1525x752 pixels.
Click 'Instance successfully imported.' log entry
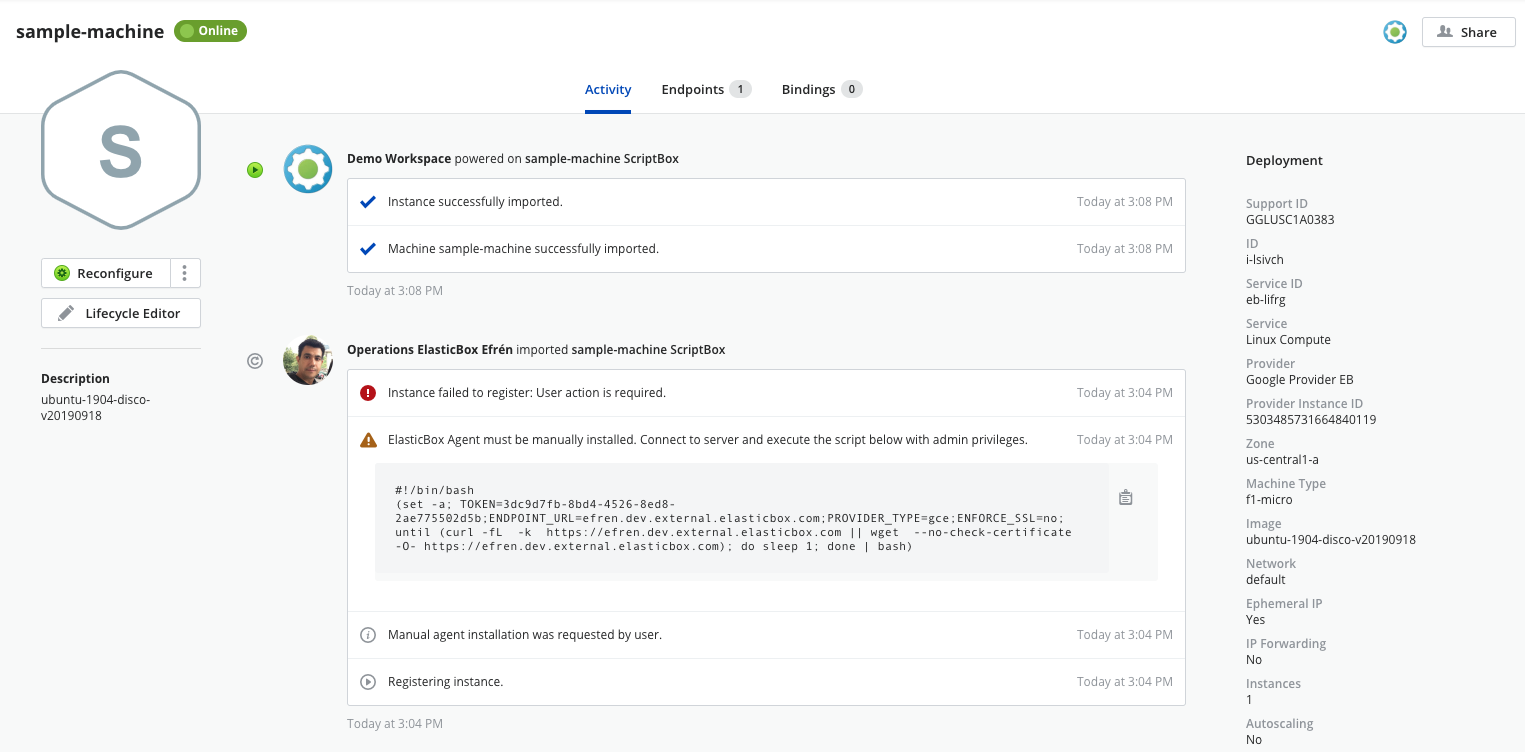[x=475, y=202]
